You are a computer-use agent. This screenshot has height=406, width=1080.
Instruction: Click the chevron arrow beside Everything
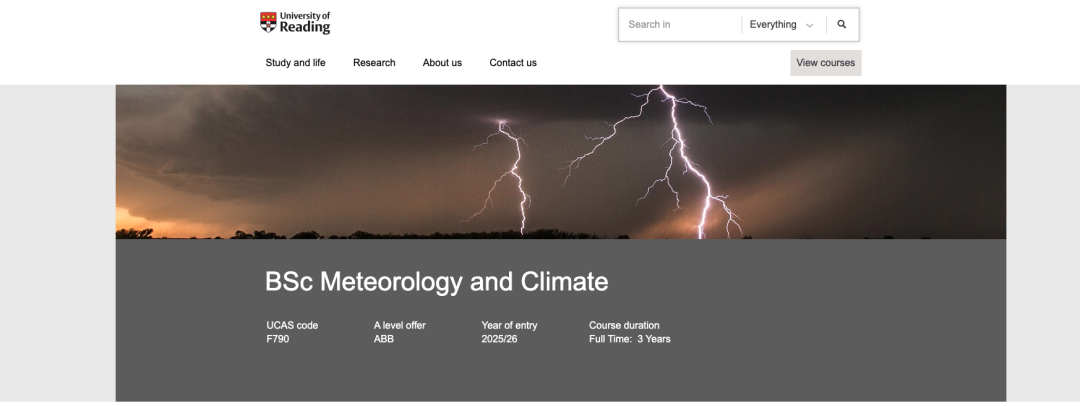(x=810, y=25)
